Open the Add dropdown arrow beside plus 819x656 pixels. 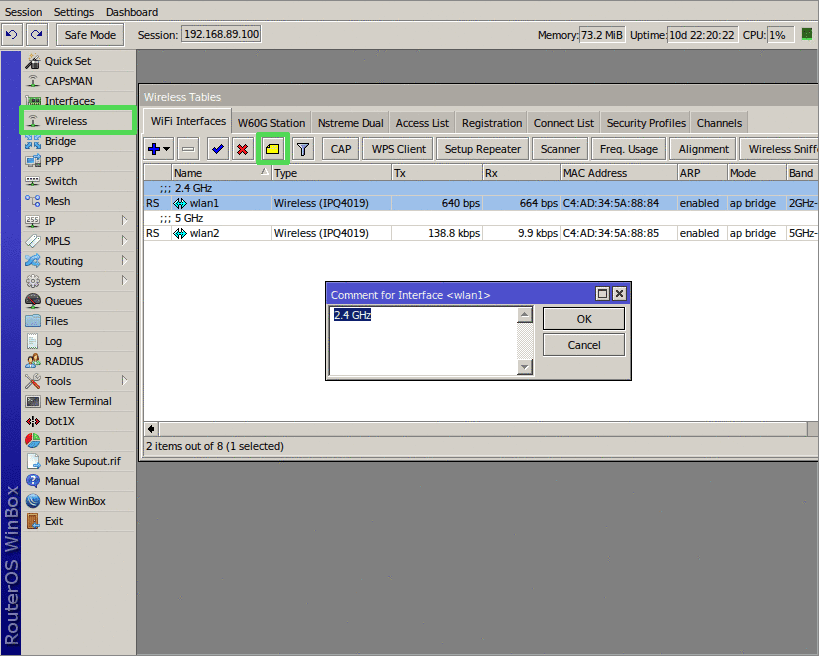coord(167,149)
